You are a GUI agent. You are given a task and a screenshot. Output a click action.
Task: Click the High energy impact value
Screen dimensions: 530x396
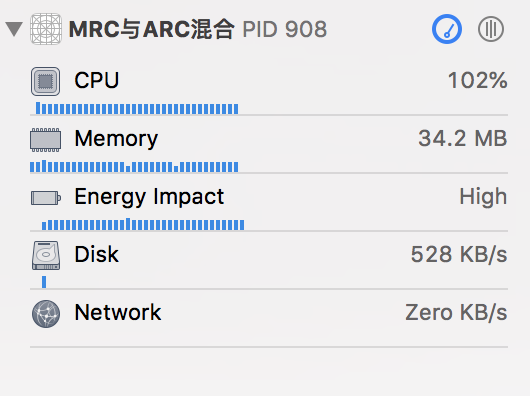click(483, 197)
